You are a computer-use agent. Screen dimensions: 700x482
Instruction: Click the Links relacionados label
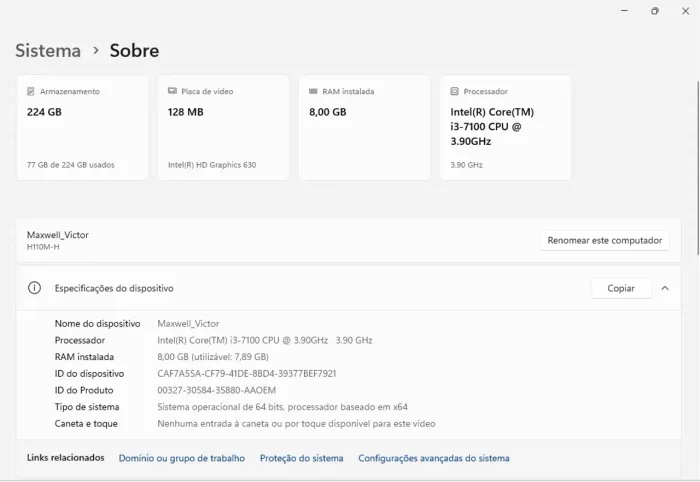[66, 457]
